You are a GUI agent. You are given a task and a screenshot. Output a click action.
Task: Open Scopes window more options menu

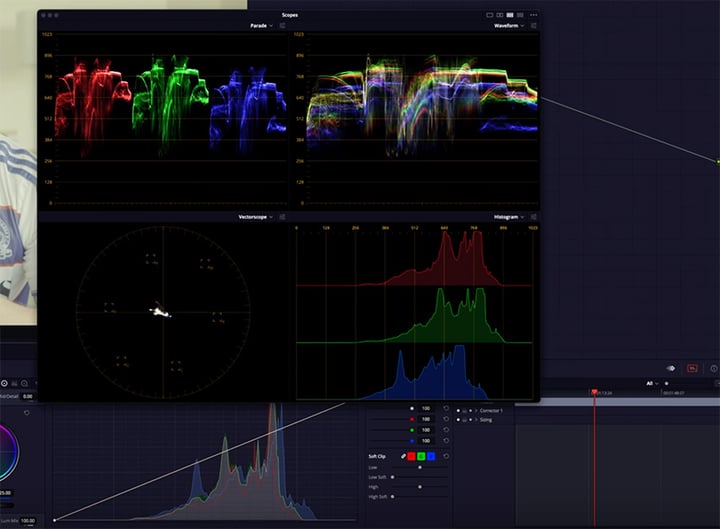point(531,15)
